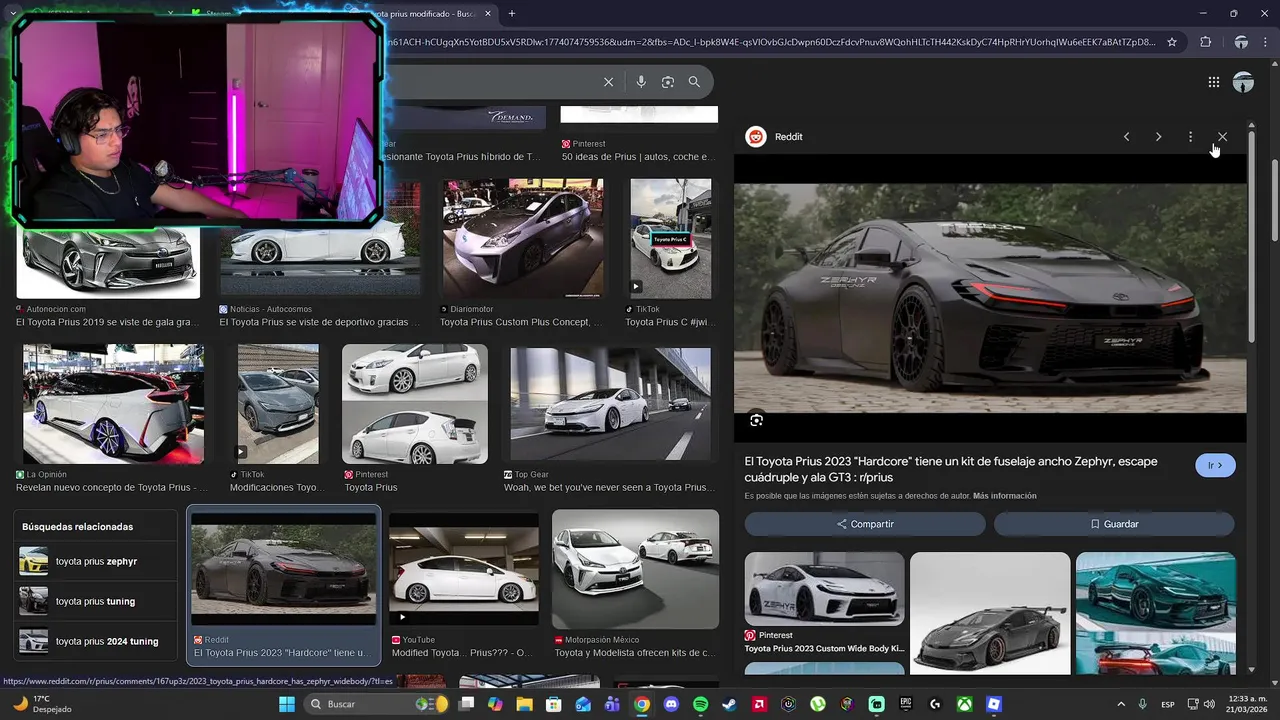1280x720 pixels.
Task: Clear the Google search box text
Action: point(608,82)
